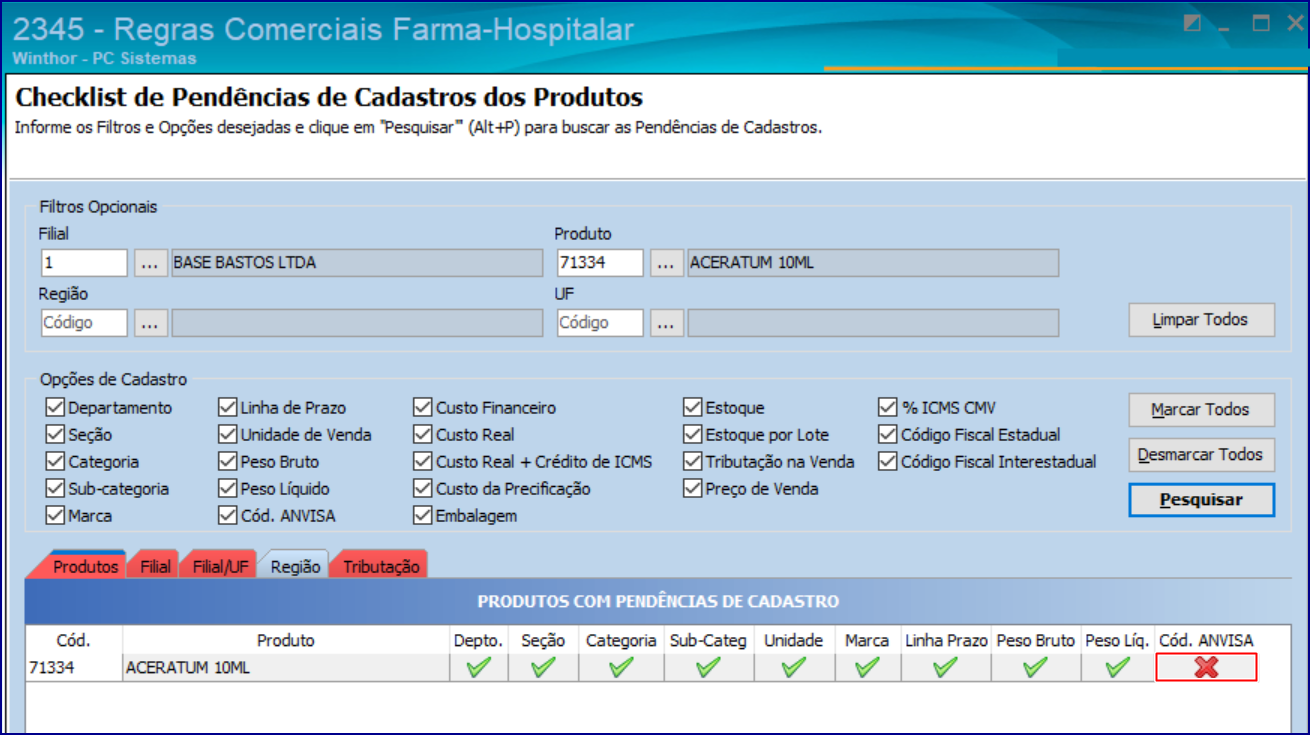The width and height of the screenshot is (1310, 735).
Task: Click the window options icon in title bar
Action: click(x=1192, y=24)
